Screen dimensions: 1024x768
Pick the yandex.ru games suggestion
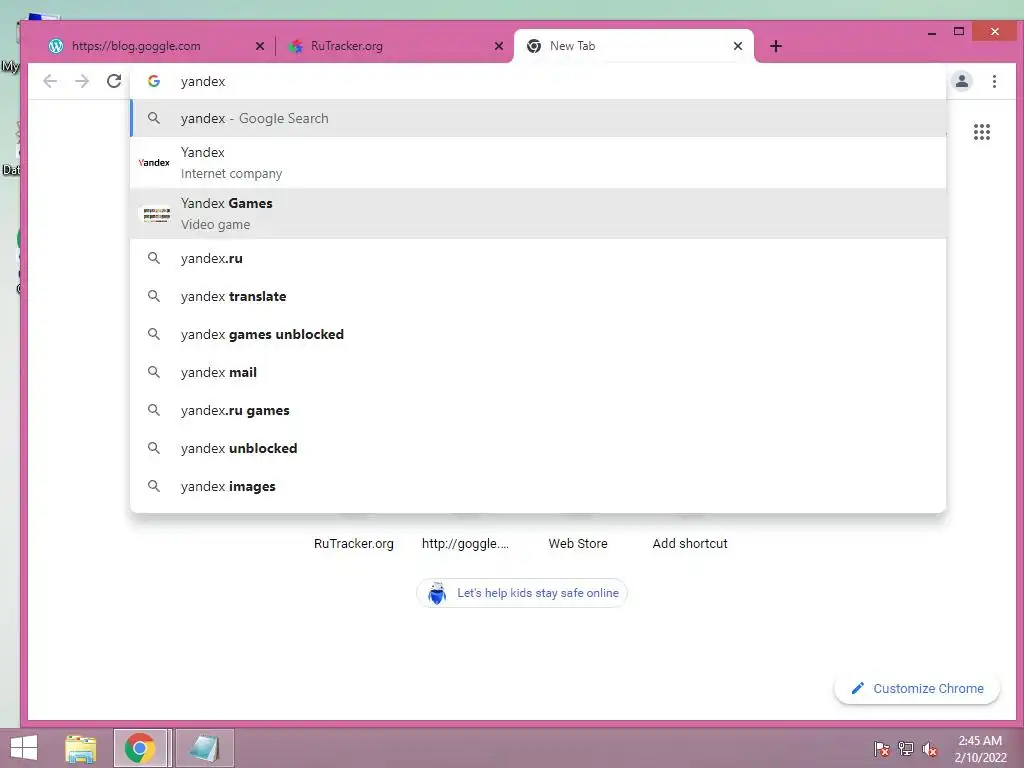pos(538,410)
